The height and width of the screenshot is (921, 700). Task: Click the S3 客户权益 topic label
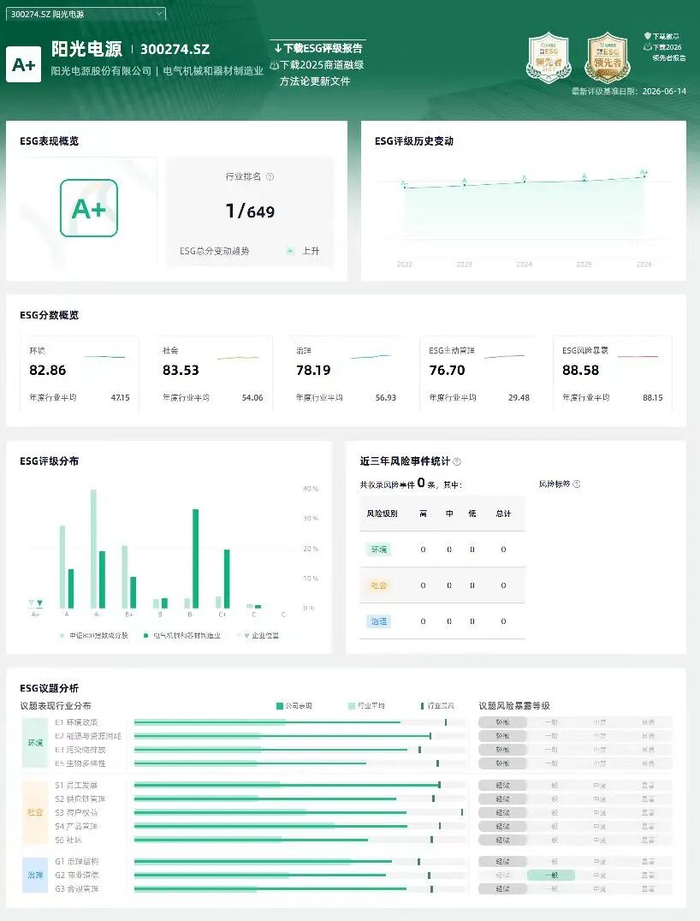coord(76,812)
